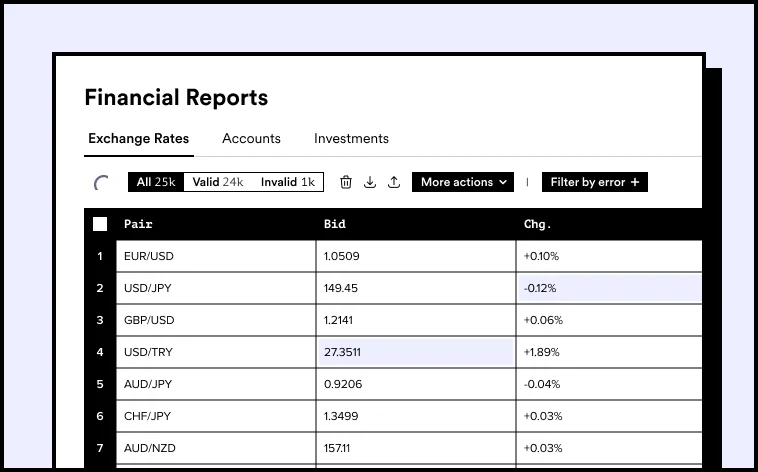Open the More actions dropdown

pos(462,182)
